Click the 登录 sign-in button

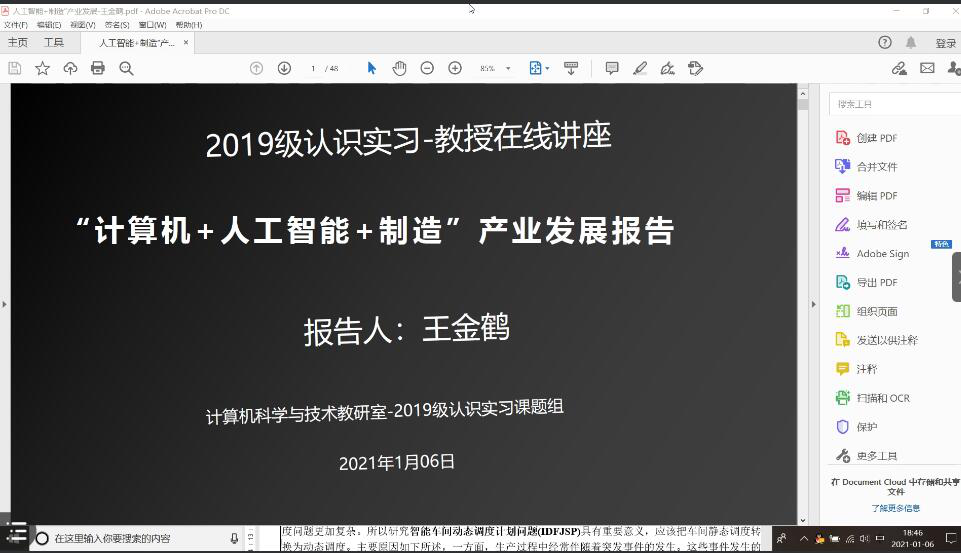pos(945,43)
